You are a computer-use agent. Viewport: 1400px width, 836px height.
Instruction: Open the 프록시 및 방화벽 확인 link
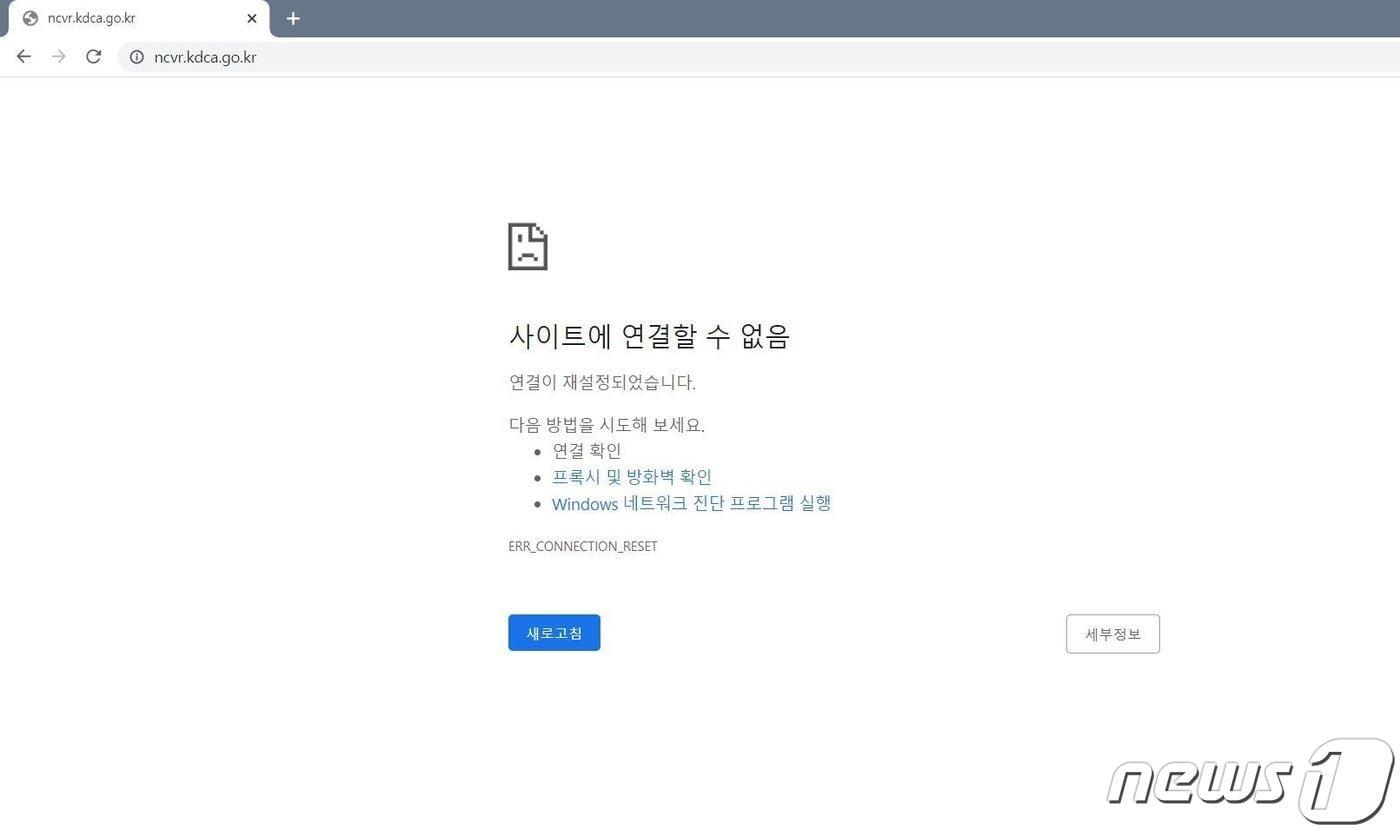631,477
